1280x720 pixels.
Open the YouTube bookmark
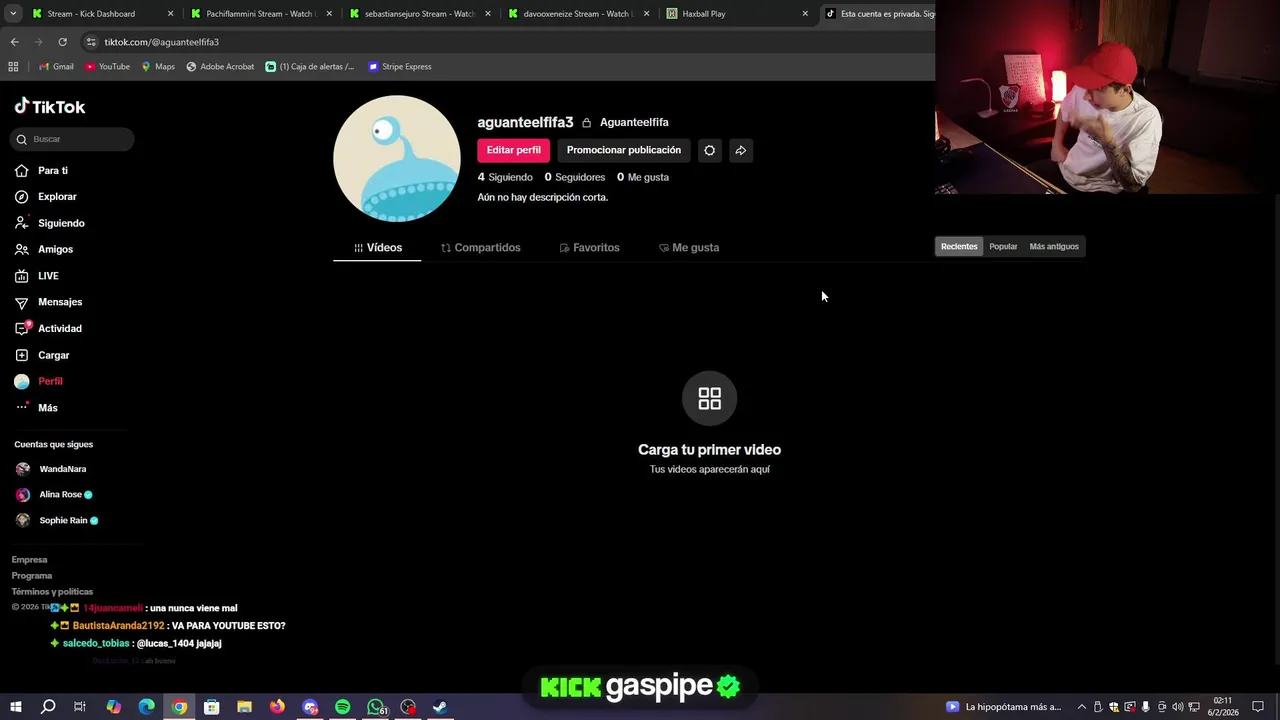tap(107, 67)
